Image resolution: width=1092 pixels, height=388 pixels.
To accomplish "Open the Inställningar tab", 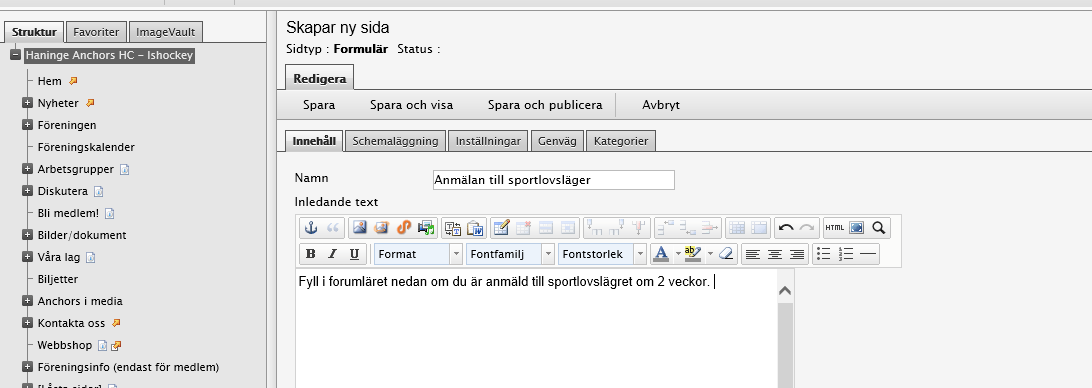I will pos(488,141).
